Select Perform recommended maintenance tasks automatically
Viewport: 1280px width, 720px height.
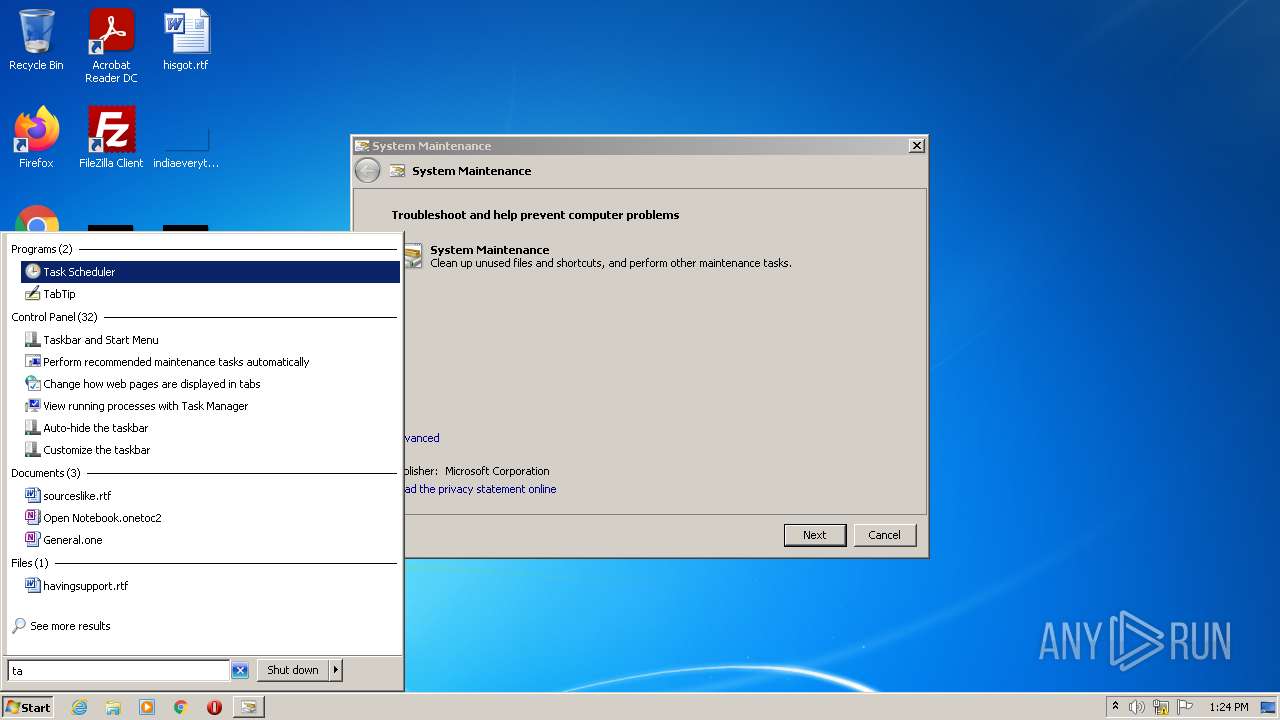210,362
